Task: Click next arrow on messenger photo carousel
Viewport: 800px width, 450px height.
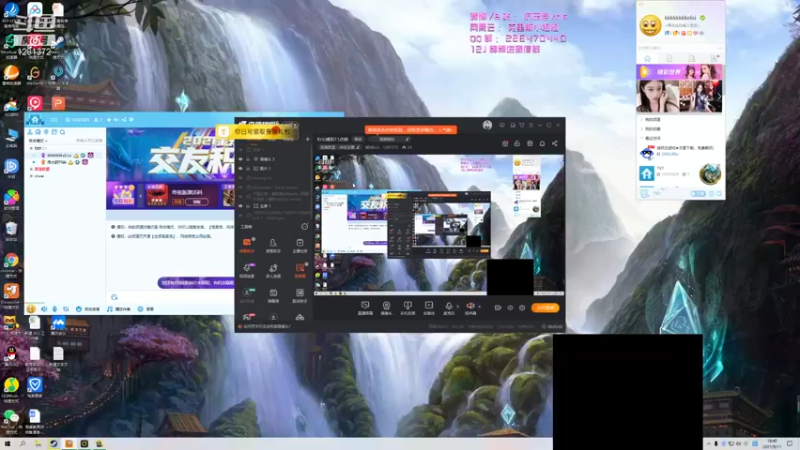Action: click(x=719, y=96)
